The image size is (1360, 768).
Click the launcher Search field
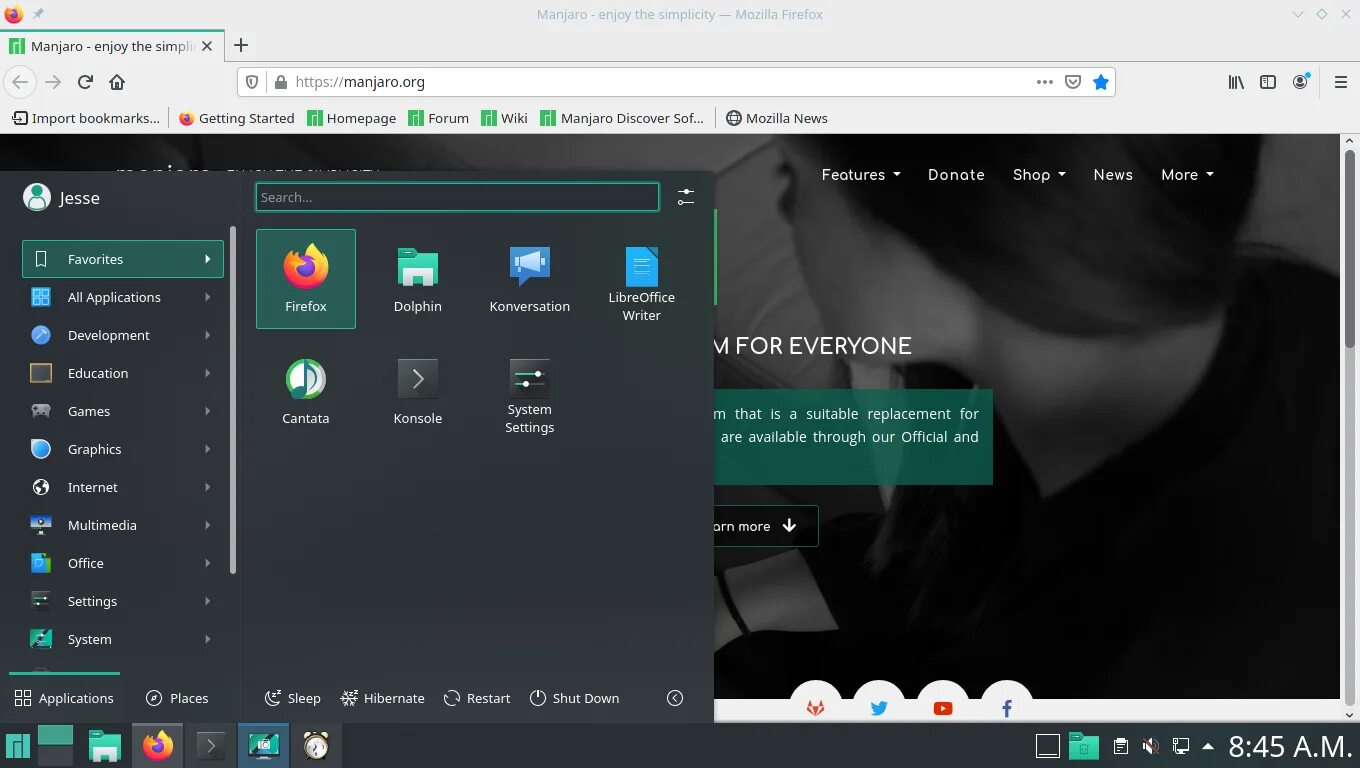tap(457, 197)
